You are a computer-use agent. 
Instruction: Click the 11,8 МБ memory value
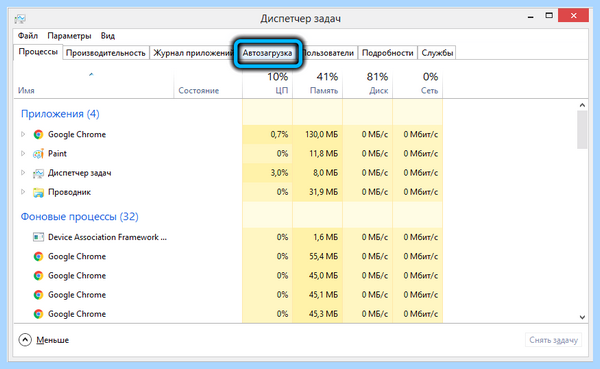323,153
